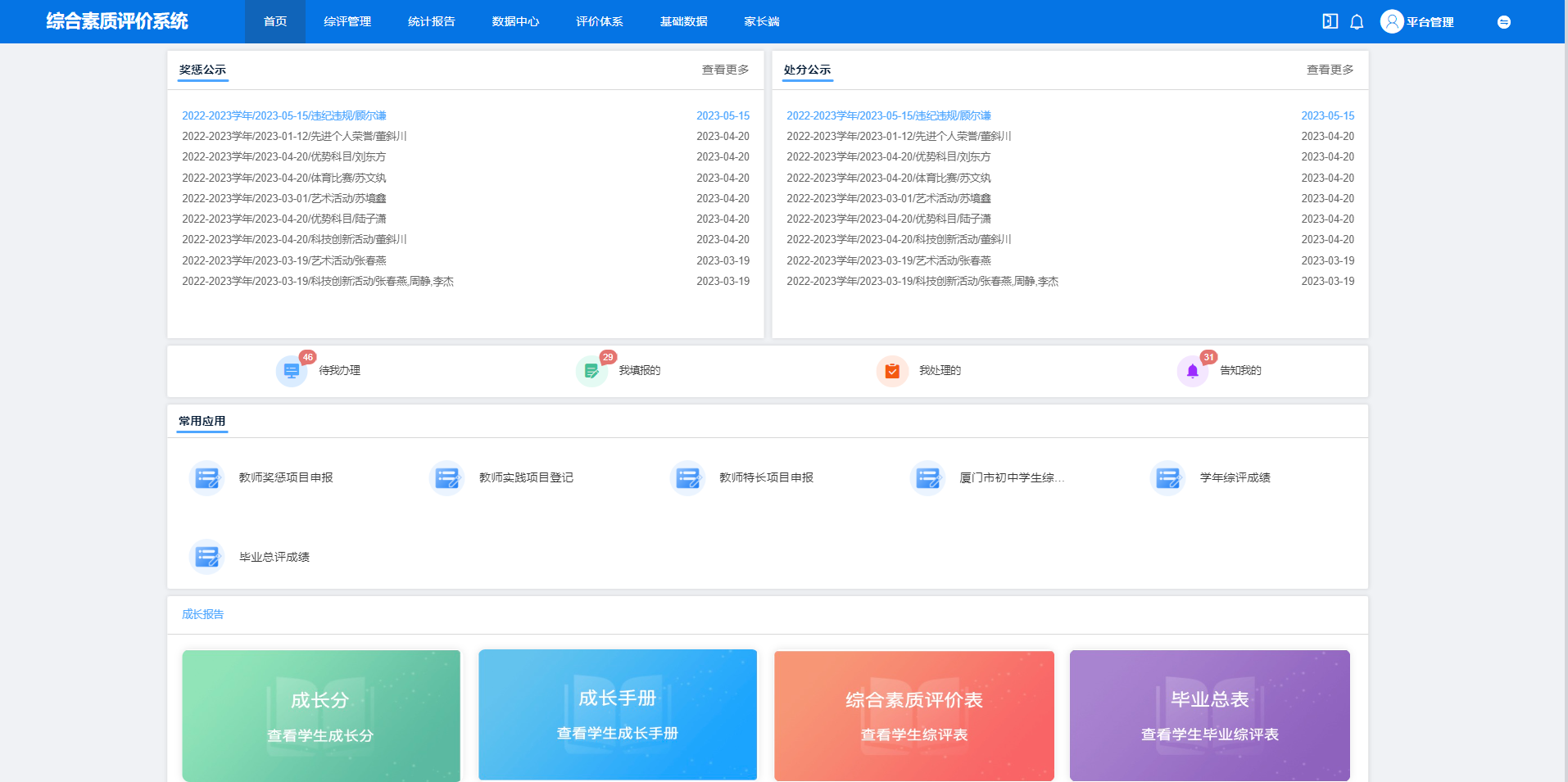Click the round menu icon at far right of header
The height and width of the screenshot is (782, 1568).
coord(1503,22)
